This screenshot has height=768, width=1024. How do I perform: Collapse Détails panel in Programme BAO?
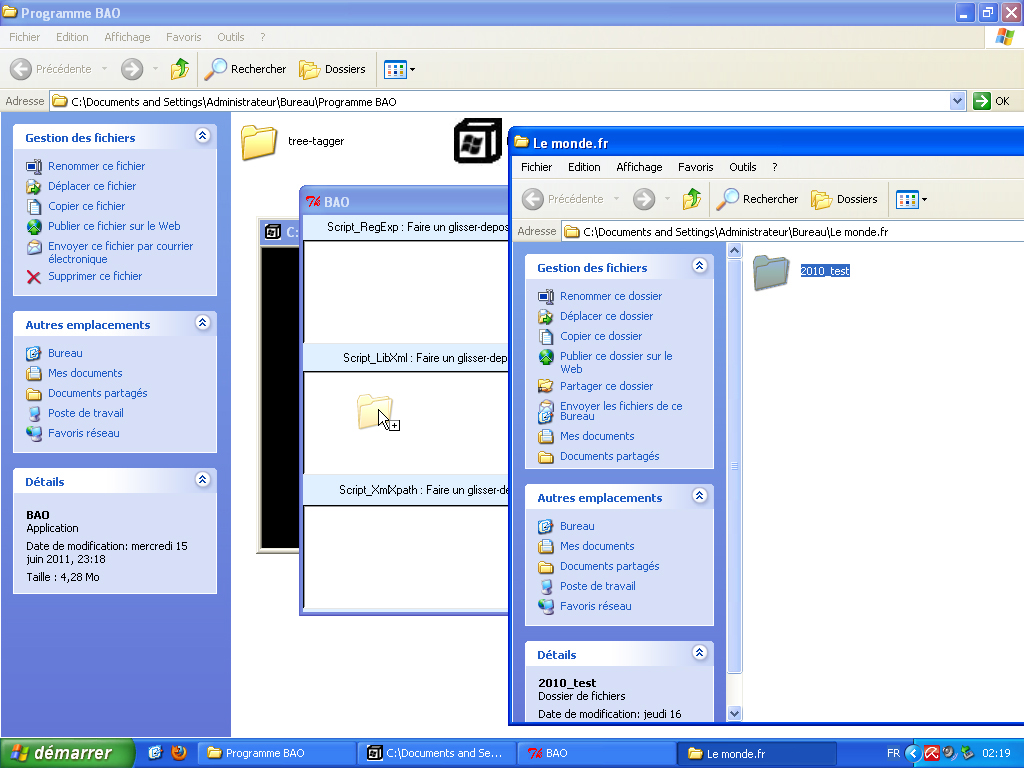pyautogui.click(x=202, y=479)
